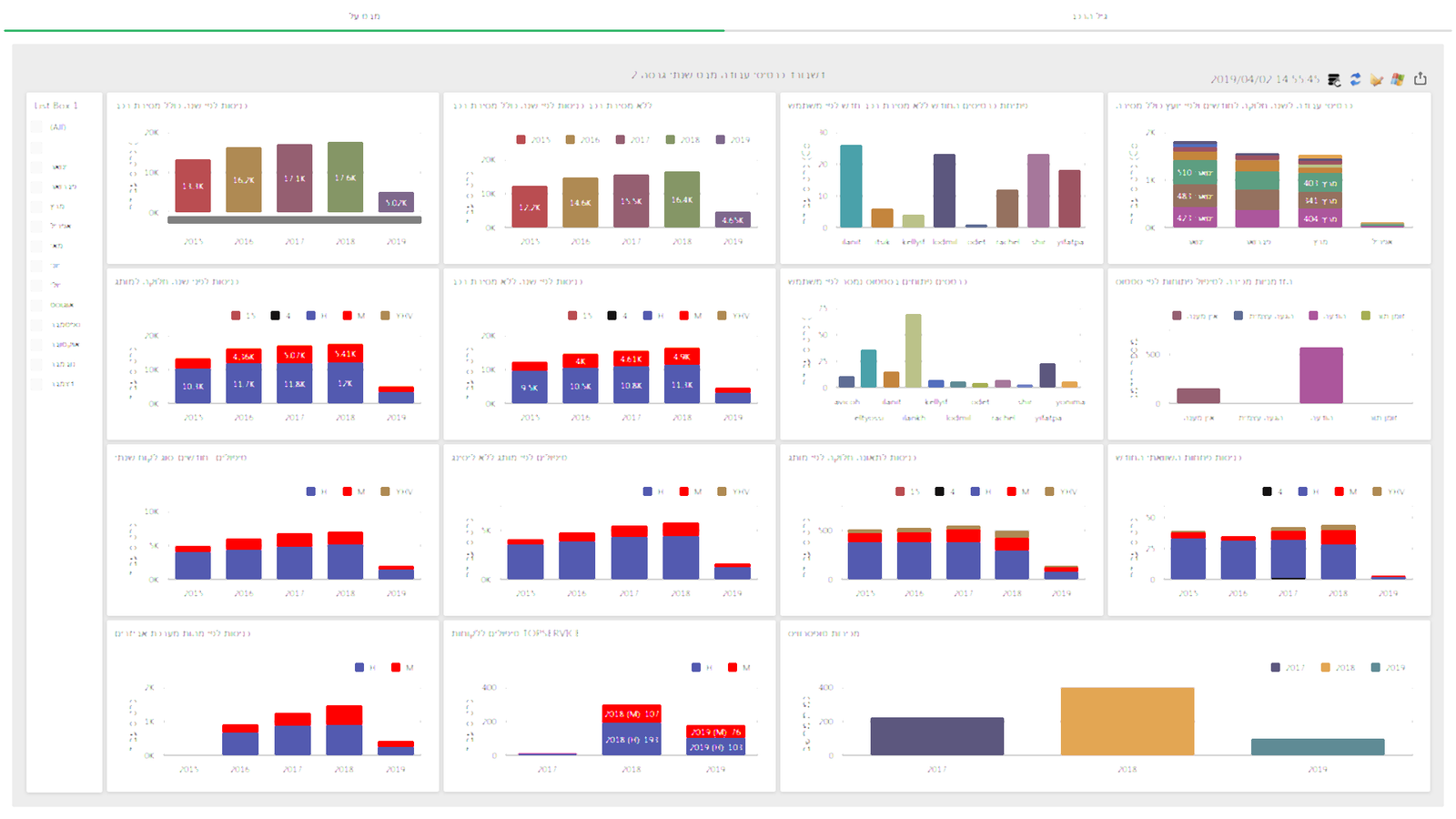The height and width of the screenshot is (819, 1456).
Task: Switch to the inactive second tab
Action: point(1089,16)
